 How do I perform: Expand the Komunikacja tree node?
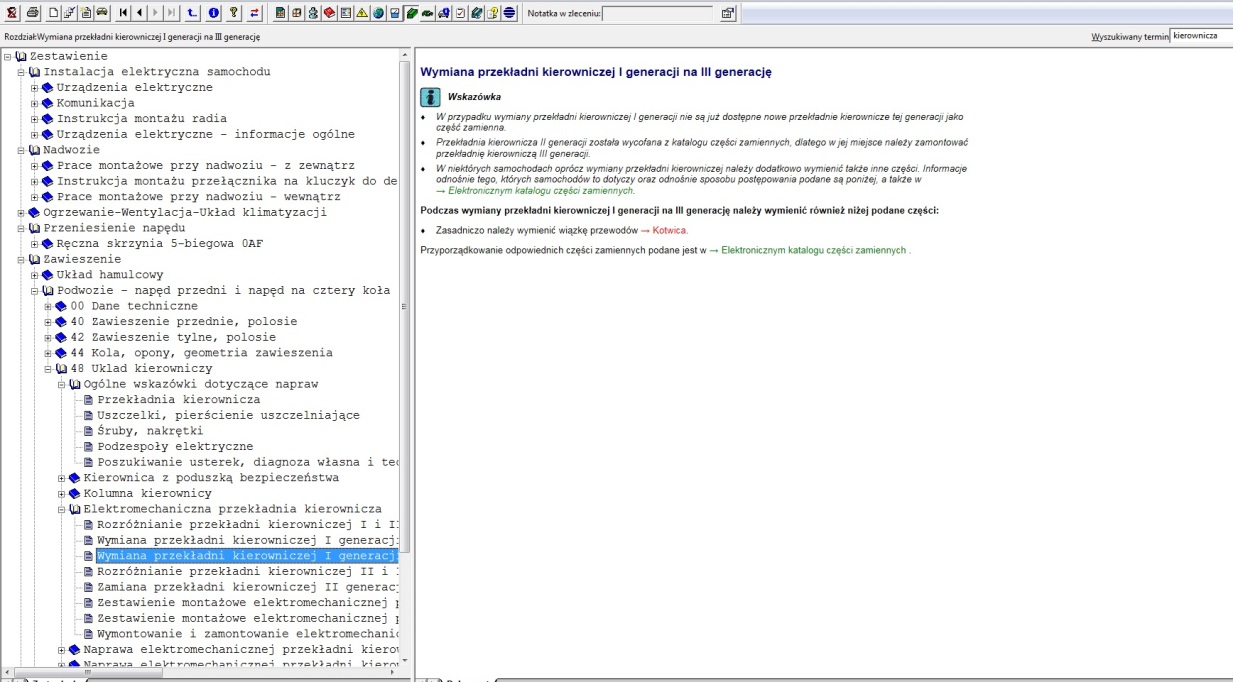(x=34, y=103)
